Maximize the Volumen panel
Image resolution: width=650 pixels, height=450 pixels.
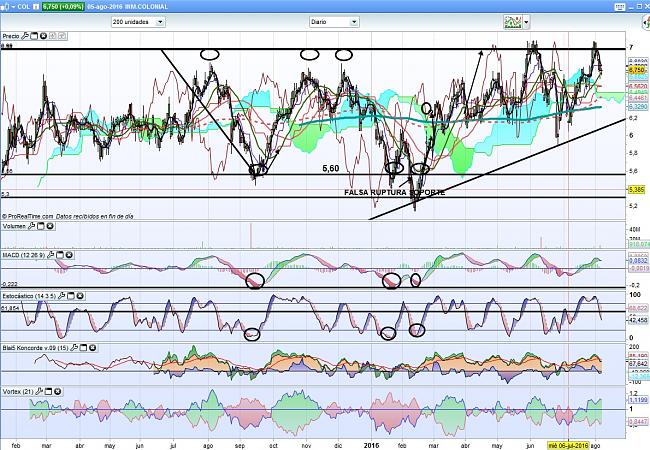click(x=41, y=226)
